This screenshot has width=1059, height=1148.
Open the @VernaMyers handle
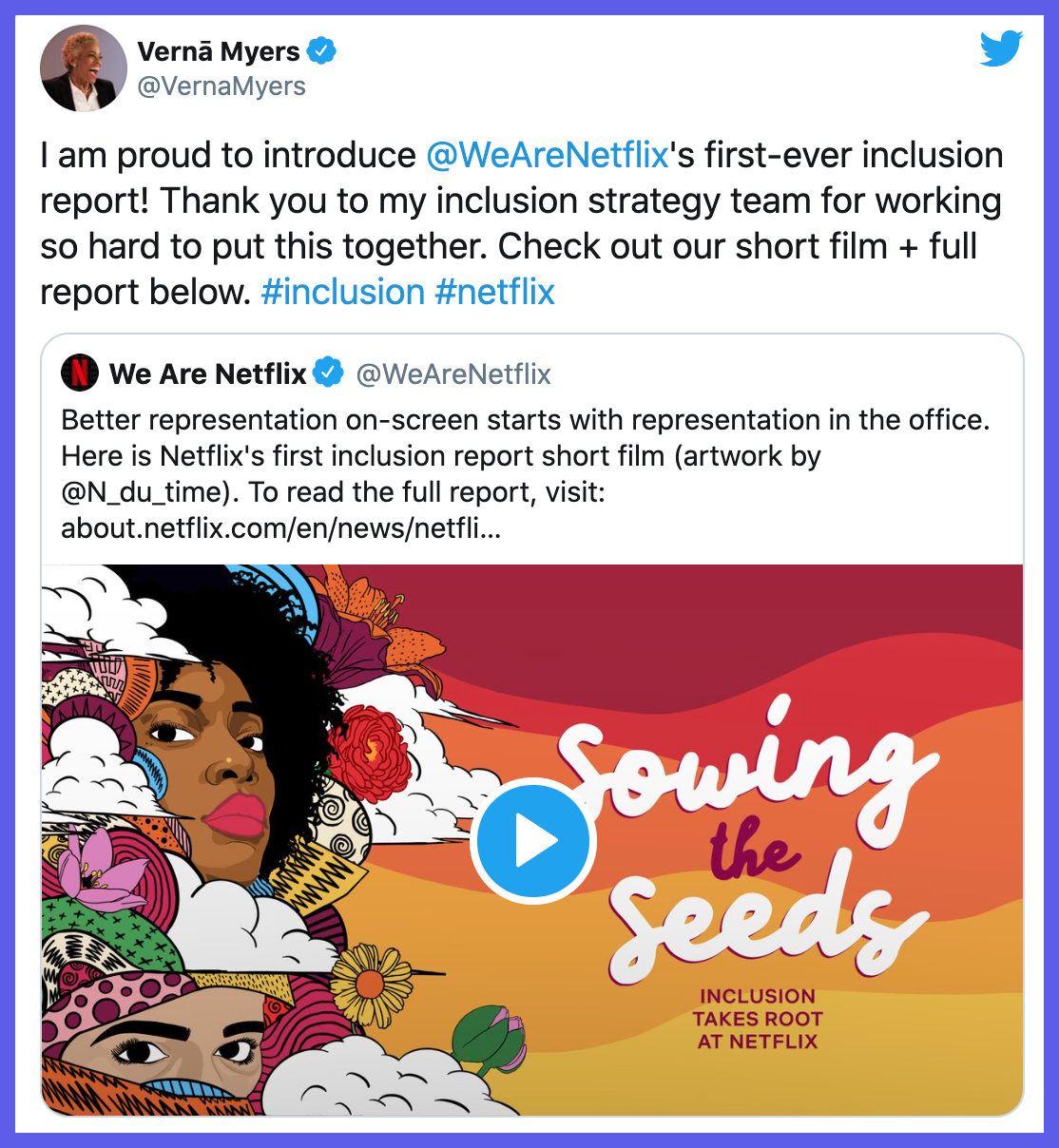[x=221, y=86]
